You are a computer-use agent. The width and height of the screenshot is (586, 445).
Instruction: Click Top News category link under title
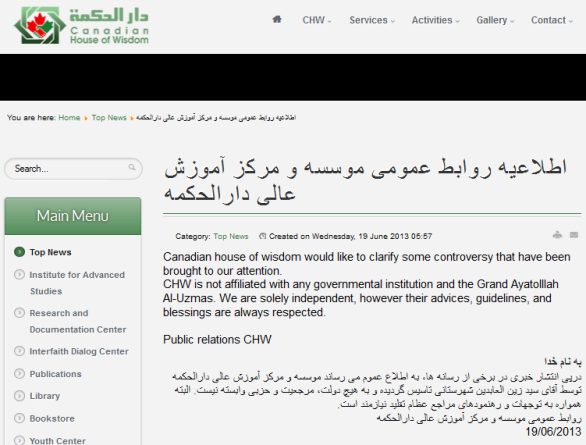point(231,236)
